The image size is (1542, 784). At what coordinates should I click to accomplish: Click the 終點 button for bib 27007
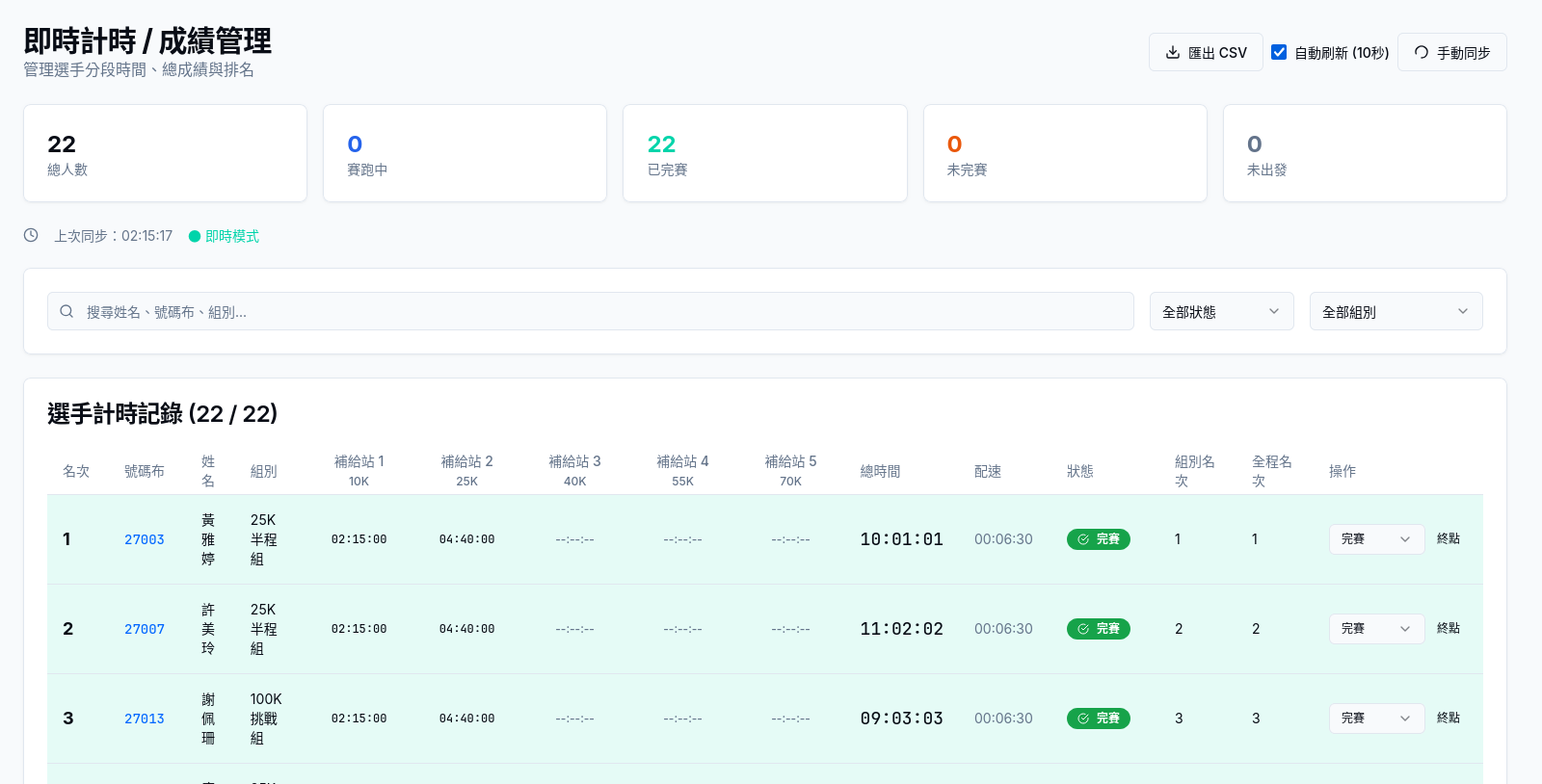(x=1449, y=629)
